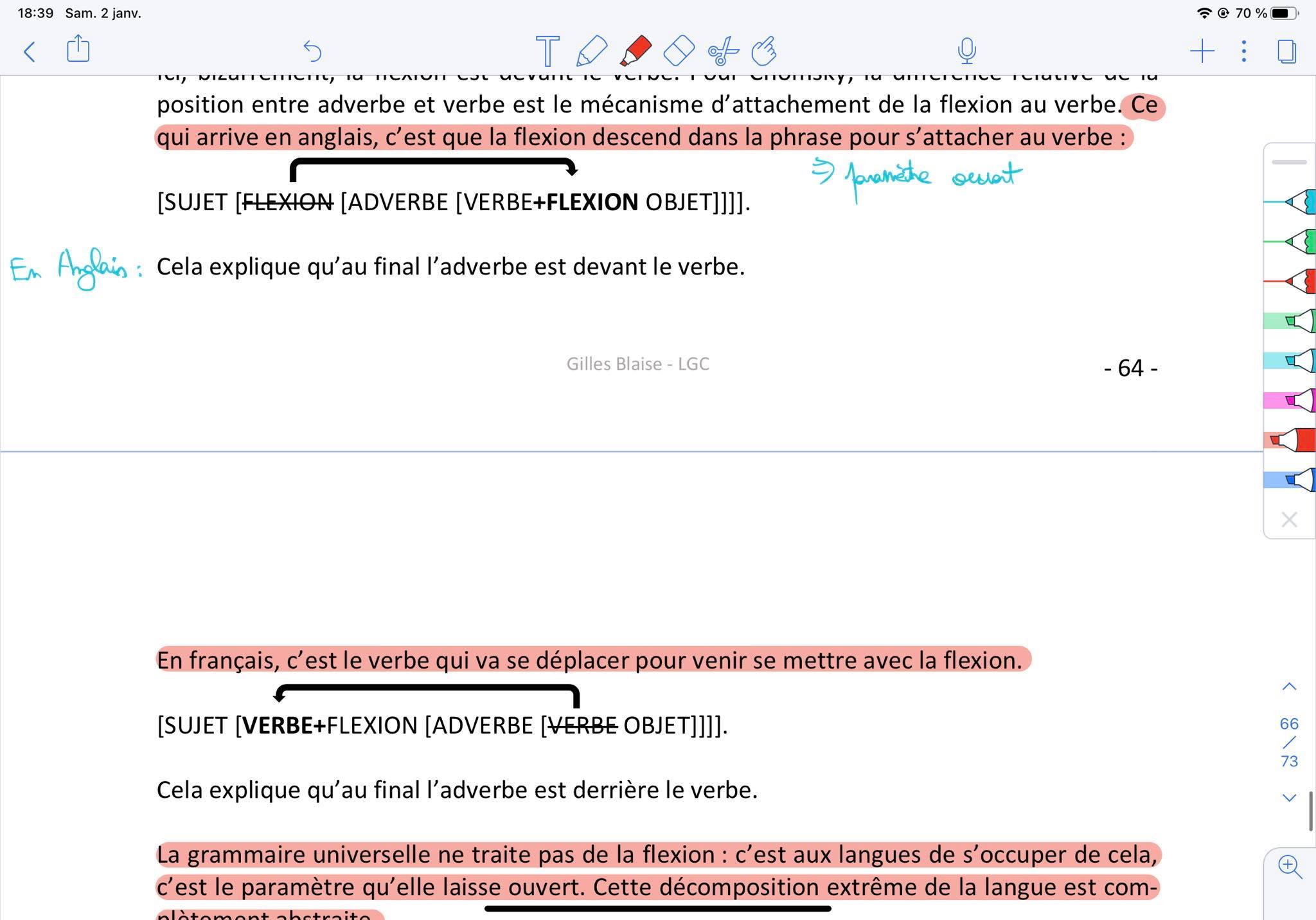Tap the handwritten "En Anglais :" note

point(76,269)
